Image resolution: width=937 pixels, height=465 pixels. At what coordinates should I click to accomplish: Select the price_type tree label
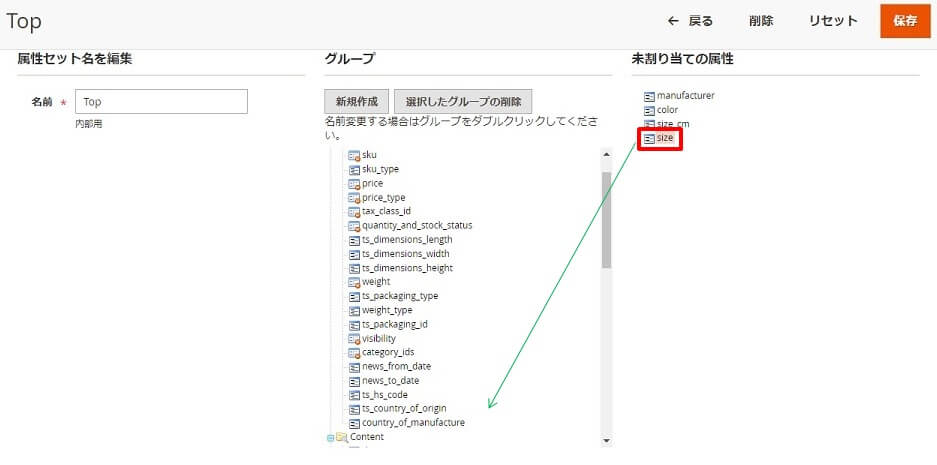384,198
